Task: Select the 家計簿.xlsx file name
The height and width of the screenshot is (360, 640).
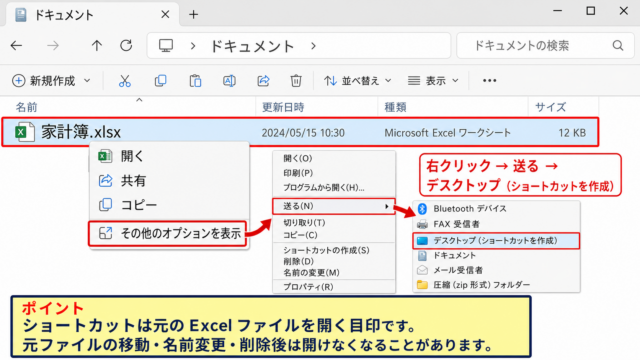Action: click(x=81, y=132)
